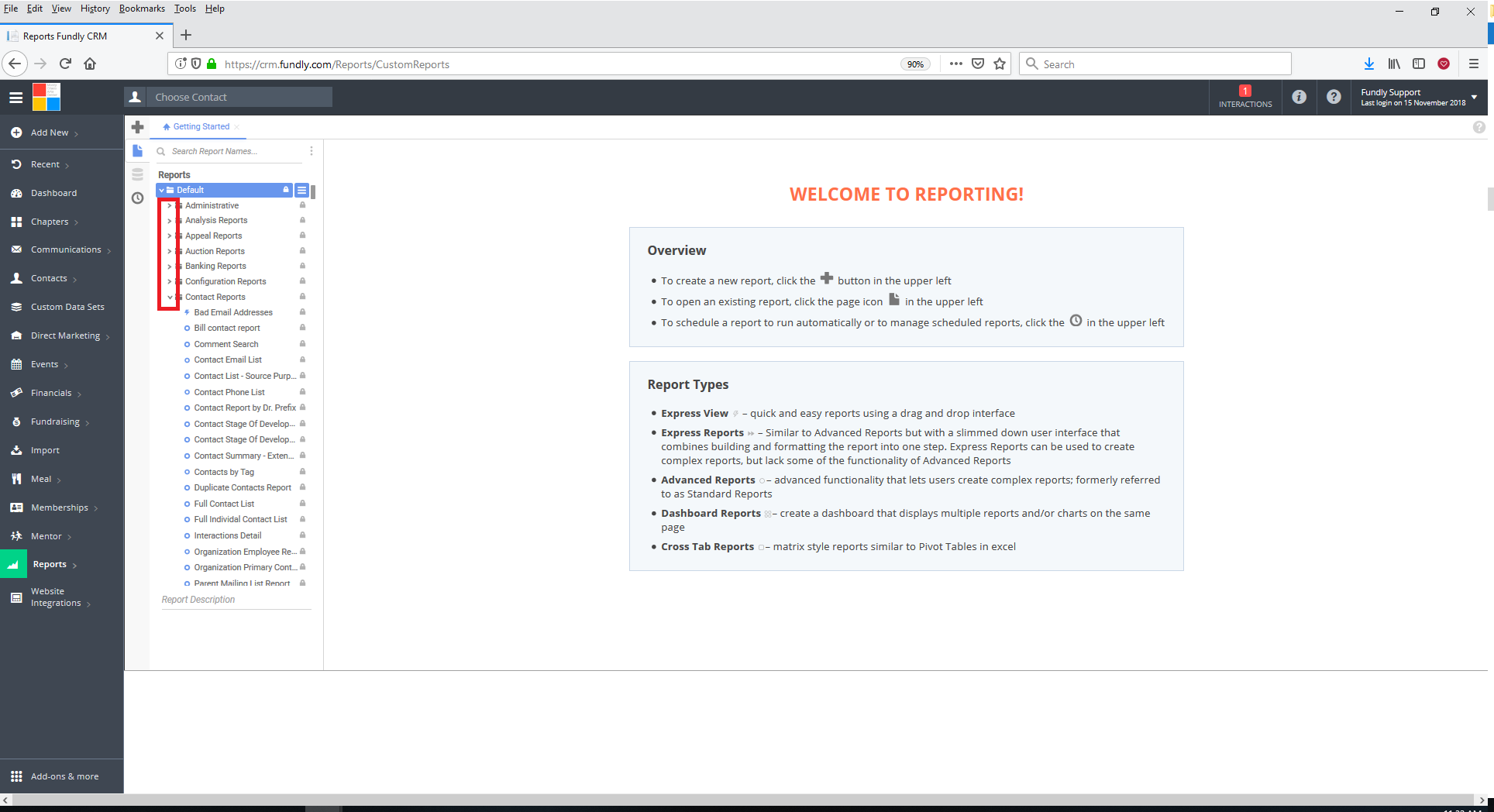Click the Search Report Names input field

click(225, 151)
